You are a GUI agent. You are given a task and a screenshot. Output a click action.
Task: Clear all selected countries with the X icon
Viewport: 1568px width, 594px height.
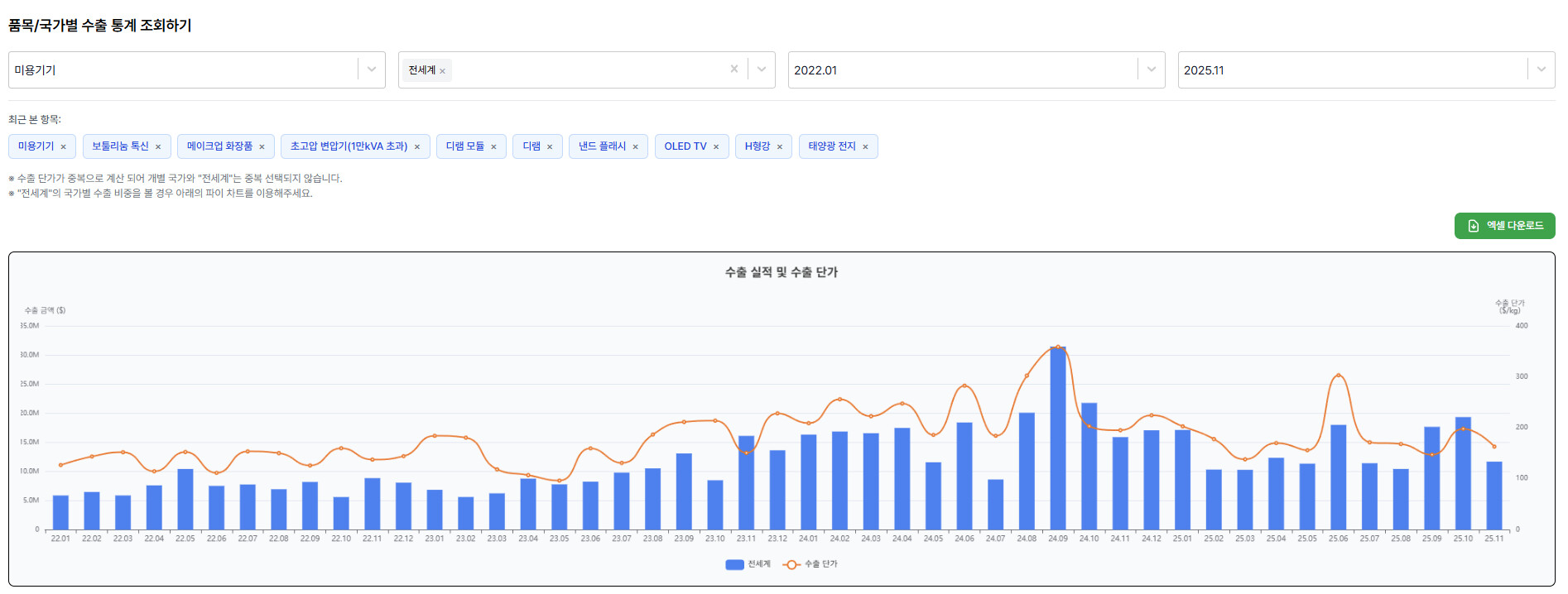(x=733, y=69)
